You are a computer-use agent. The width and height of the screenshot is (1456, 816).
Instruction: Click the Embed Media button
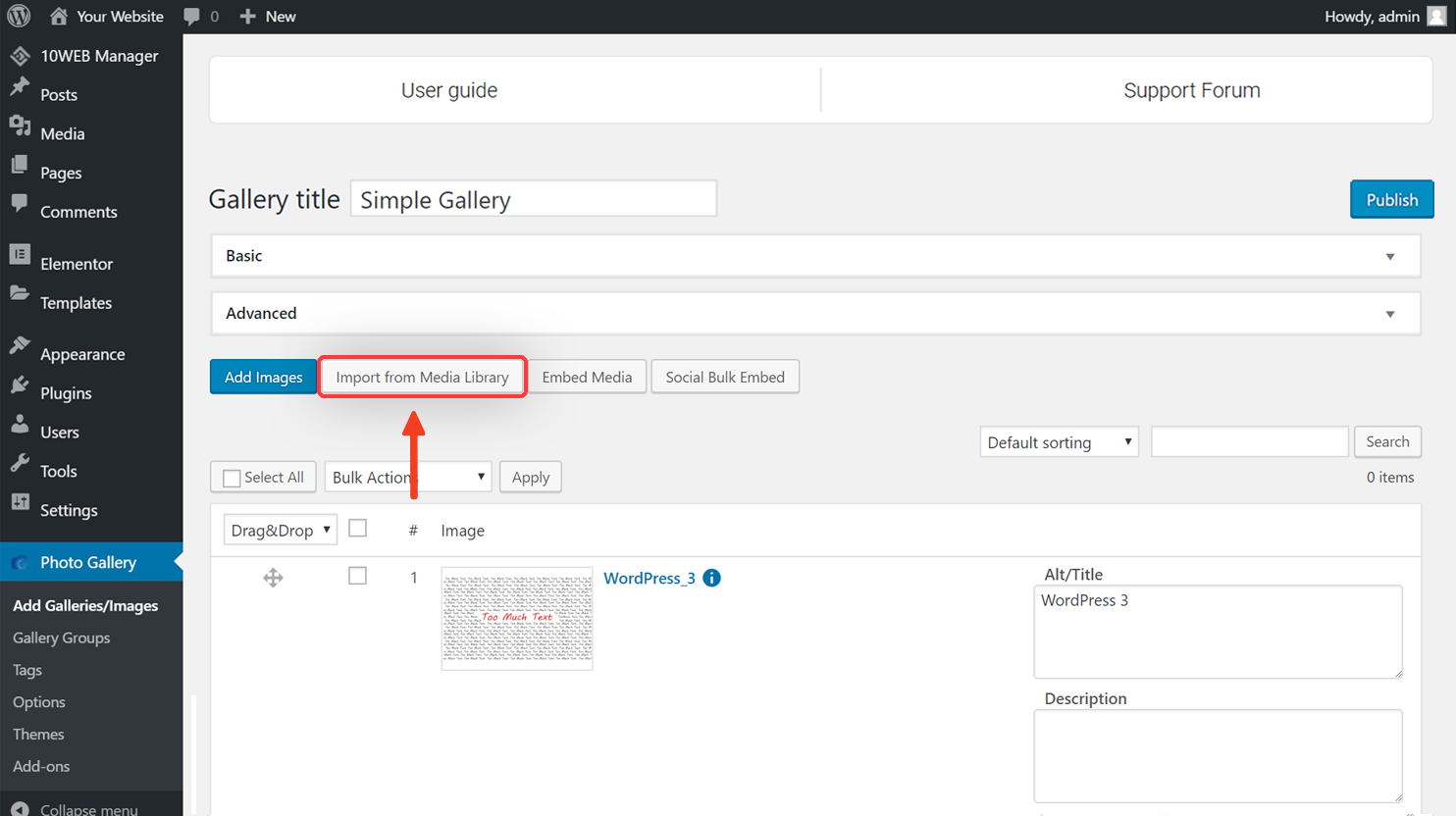587,377
